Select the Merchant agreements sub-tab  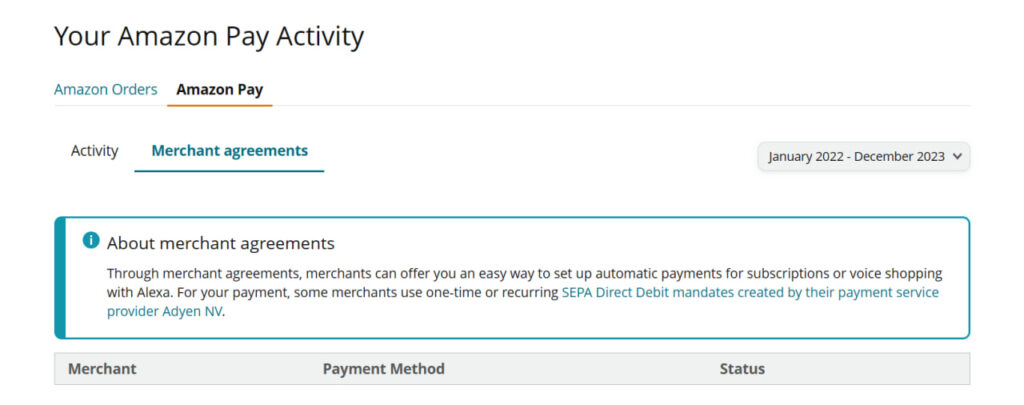tap(229, 151)
